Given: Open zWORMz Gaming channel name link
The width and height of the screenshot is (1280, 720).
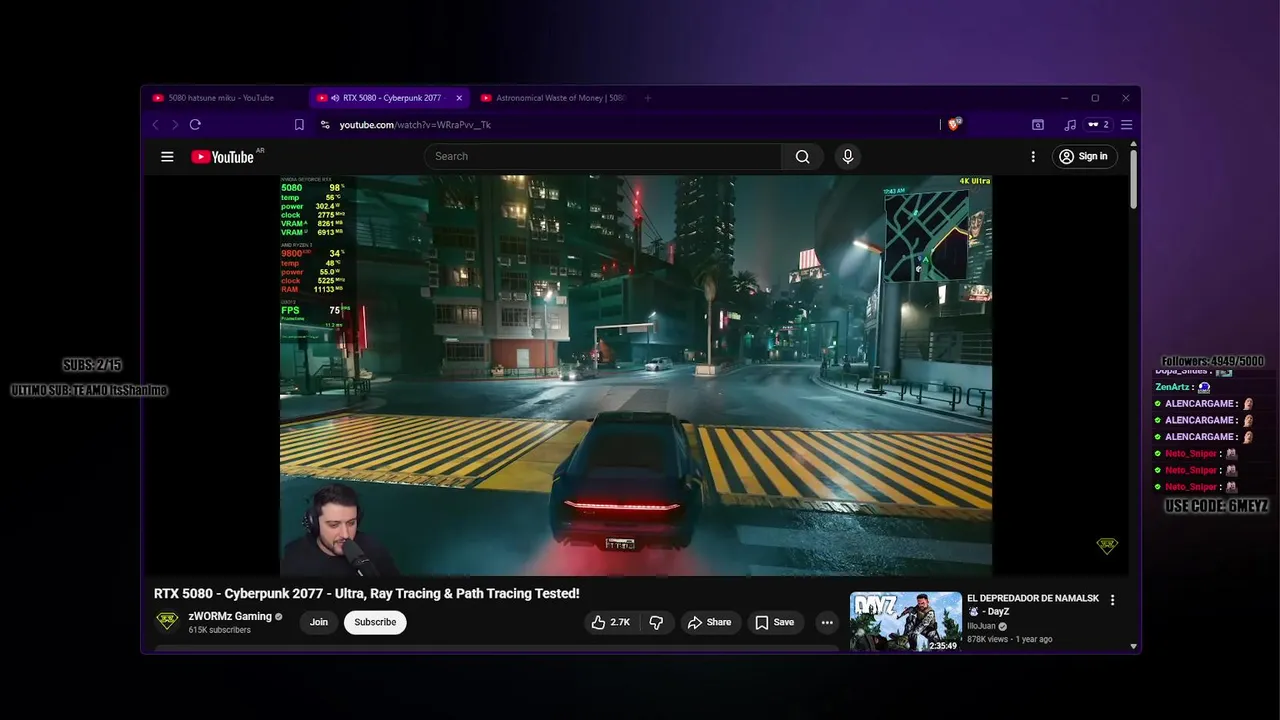Looking at the screenshot, I should (x=230, y=616).
